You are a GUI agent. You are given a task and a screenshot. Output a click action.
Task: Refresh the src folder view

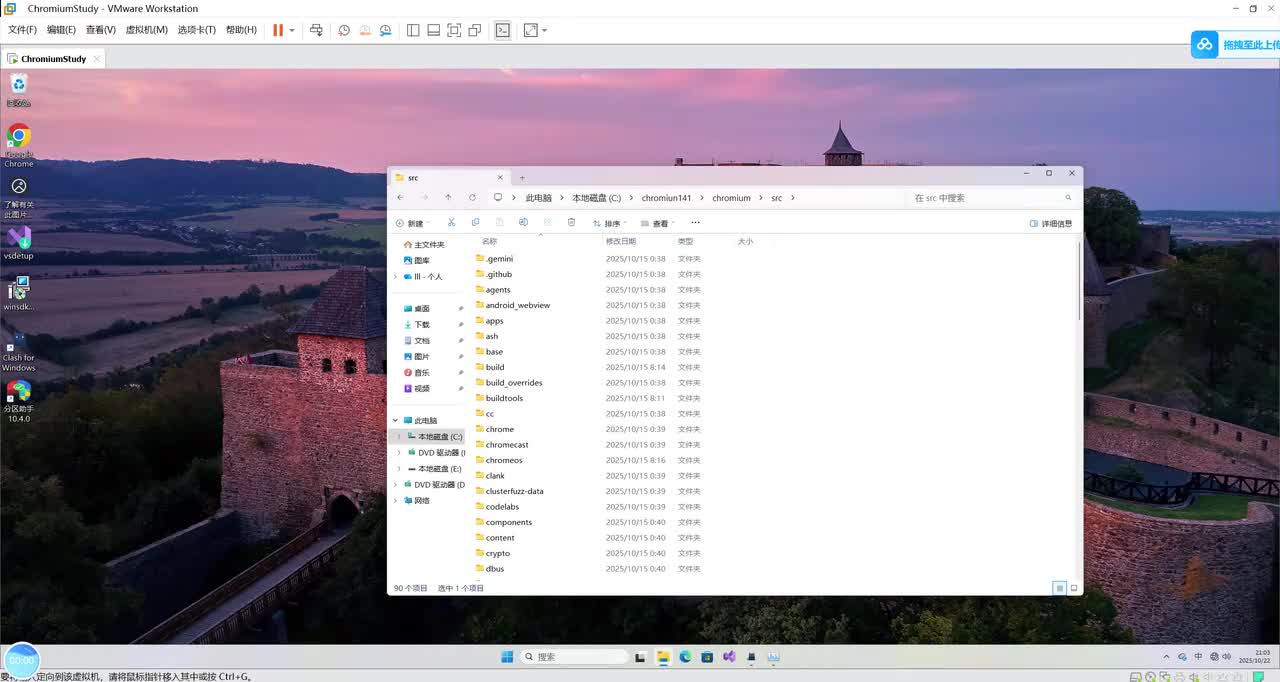point(472,198)
